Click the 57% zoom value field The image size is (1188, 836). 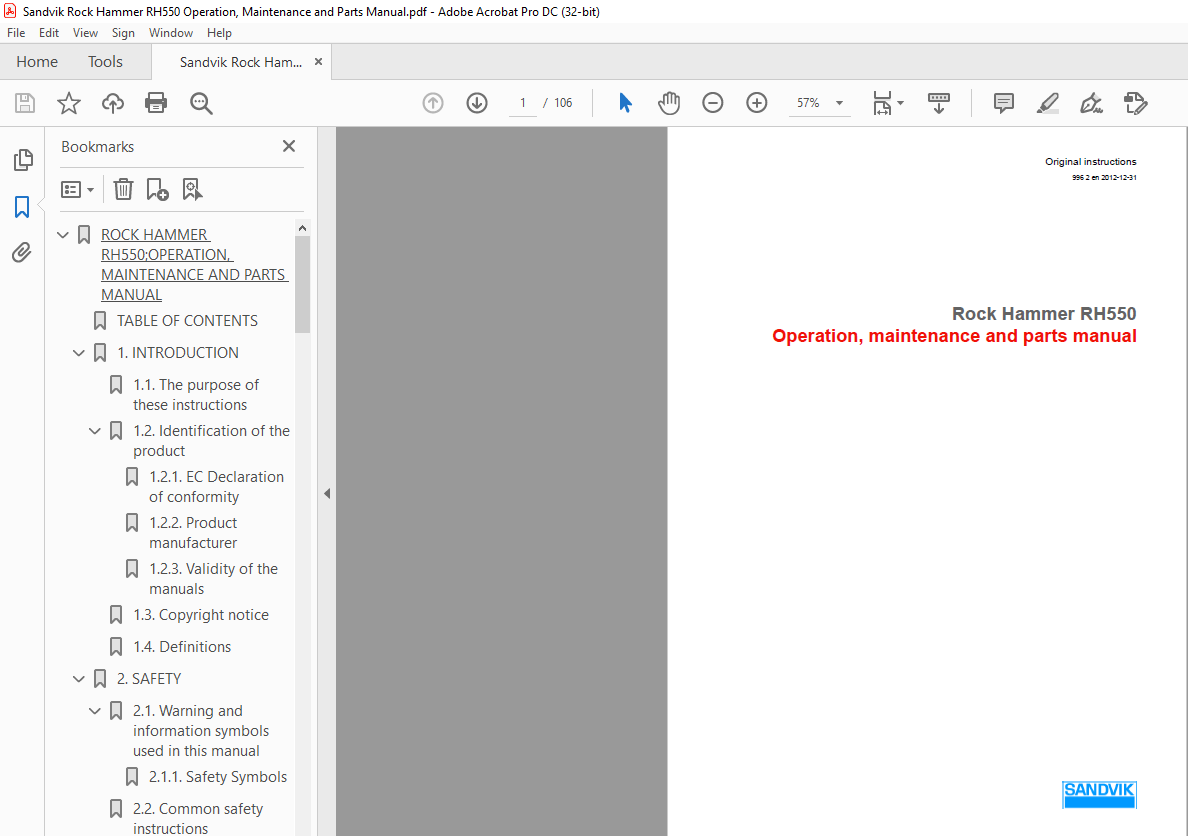808,103
